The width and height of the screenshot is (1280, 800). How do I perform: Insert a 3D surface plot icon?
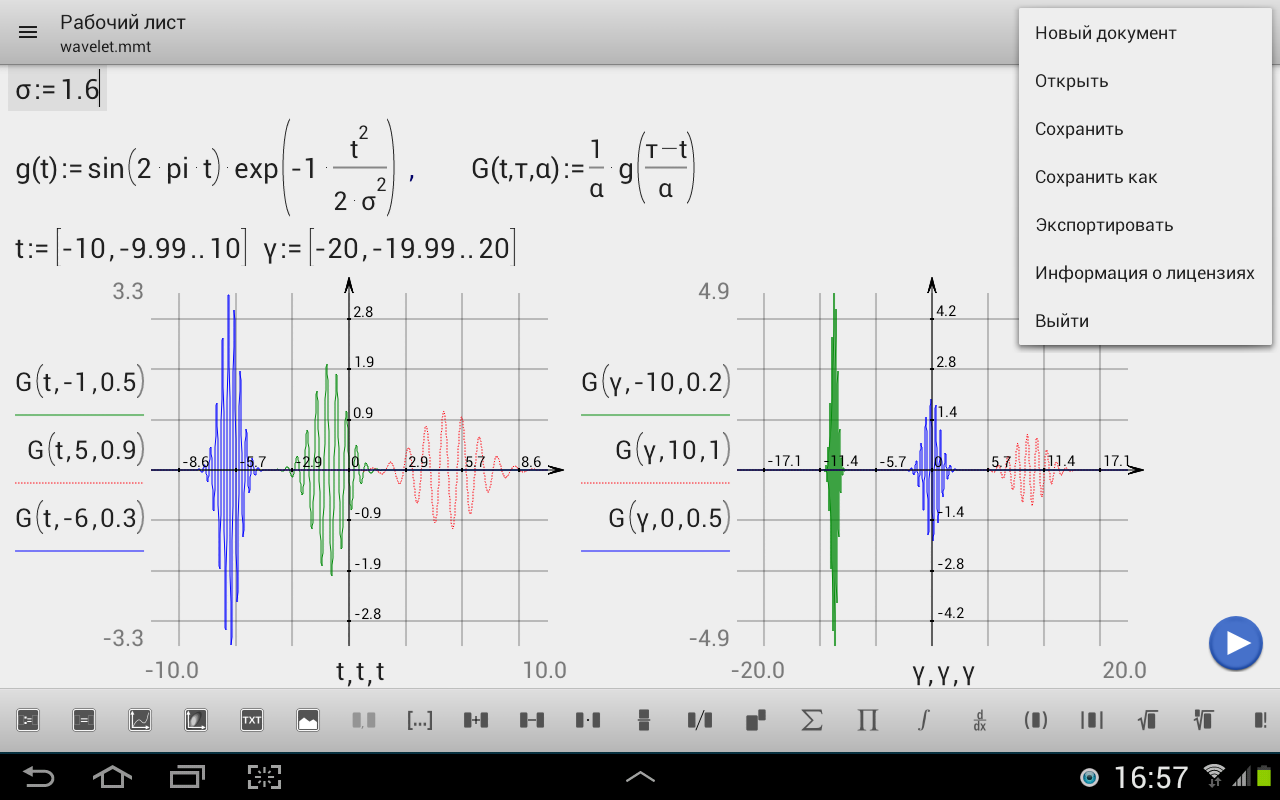pyautogui.click(x=196, y=719)
